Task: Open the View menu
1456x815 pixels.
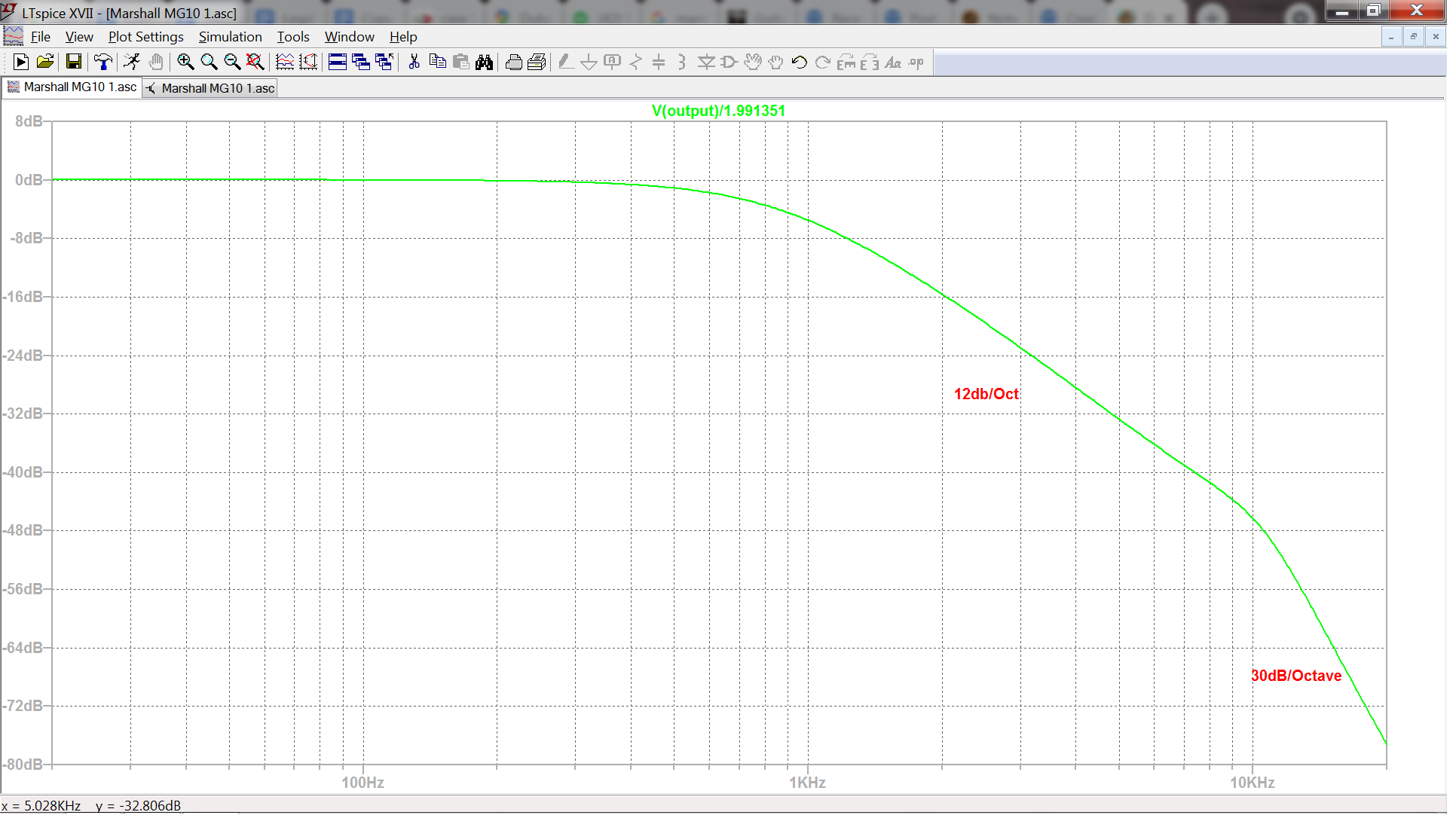Action: (79, 37)
